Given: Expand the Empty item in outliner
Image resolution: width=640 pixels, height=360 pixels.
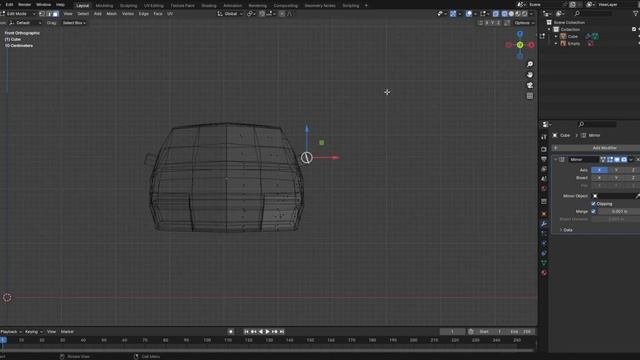Looking at the screenshot, I should coord(556,44).
